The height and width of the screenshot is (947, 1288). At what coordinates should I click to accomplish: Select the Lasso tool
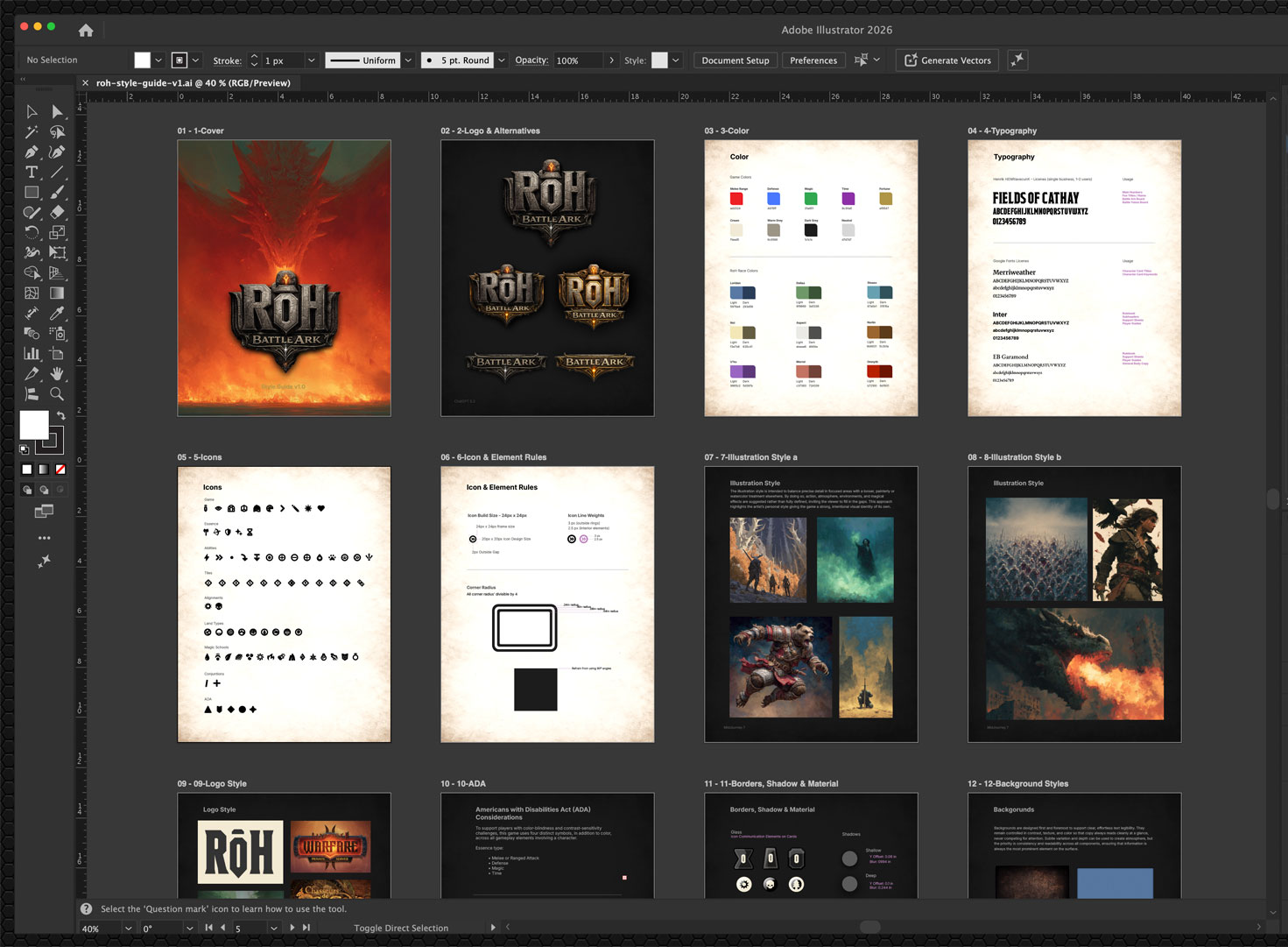pyautogui.click(x=57, y=131)
